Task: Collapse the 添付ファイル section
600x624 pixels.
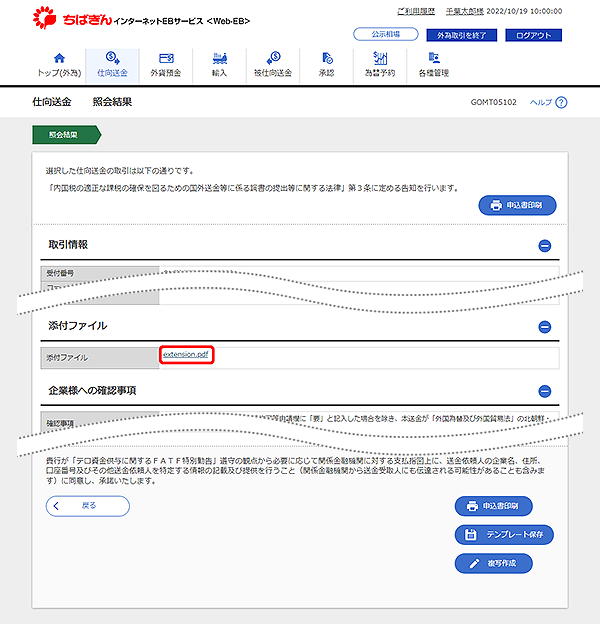Action: point(545,327)
